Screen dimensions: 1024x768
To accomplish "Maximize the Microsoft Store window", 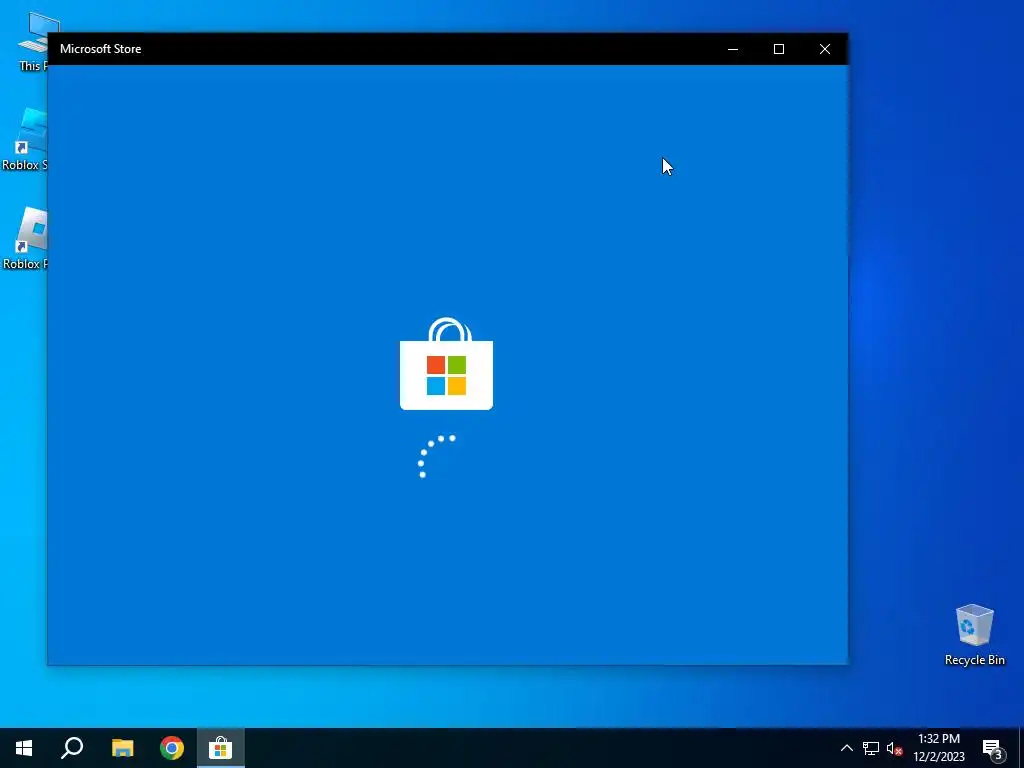I will pos(778,49).
